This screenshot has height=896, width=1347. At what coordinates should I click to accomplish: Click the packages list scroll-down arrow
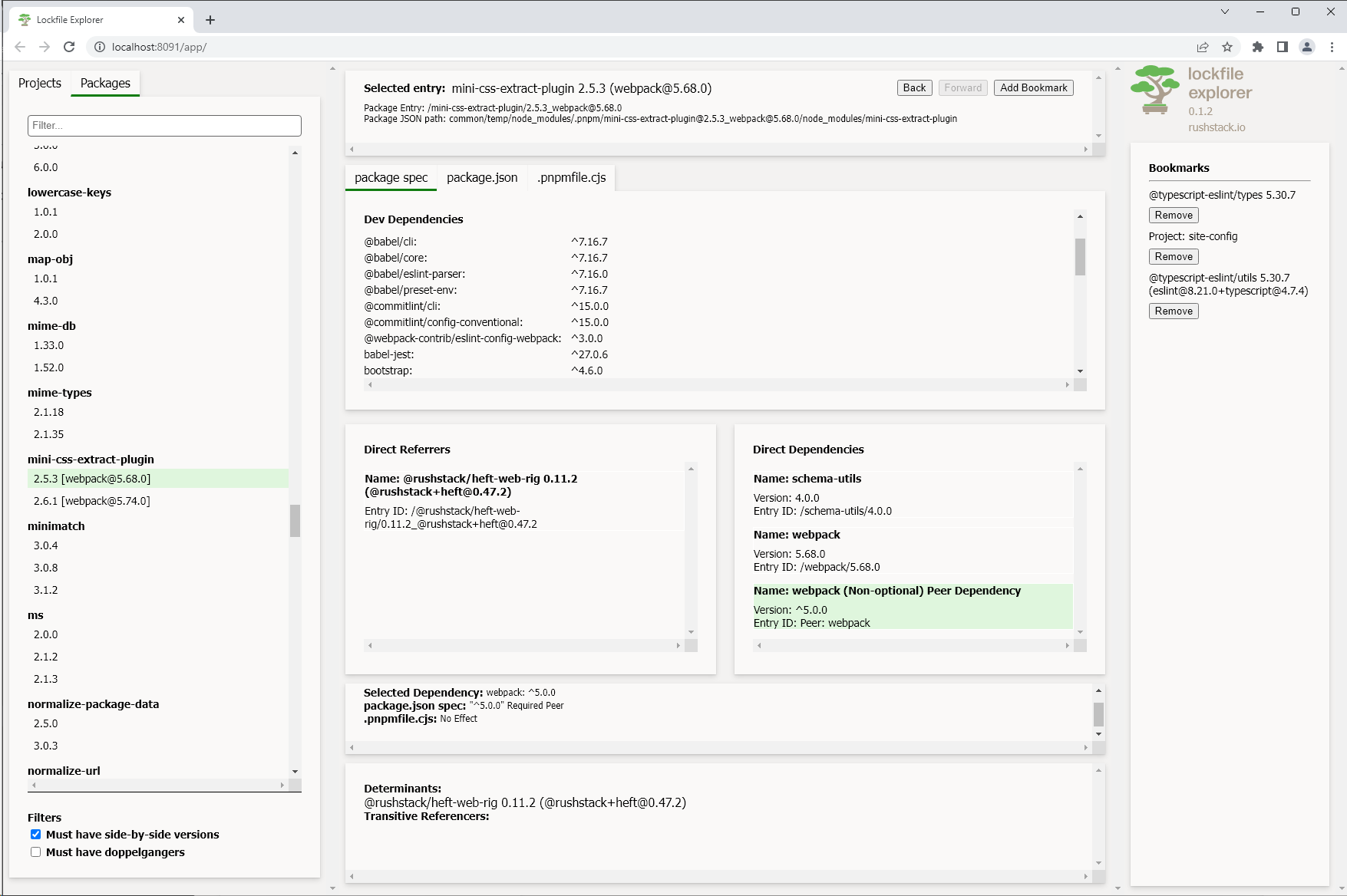click(295, 771)
